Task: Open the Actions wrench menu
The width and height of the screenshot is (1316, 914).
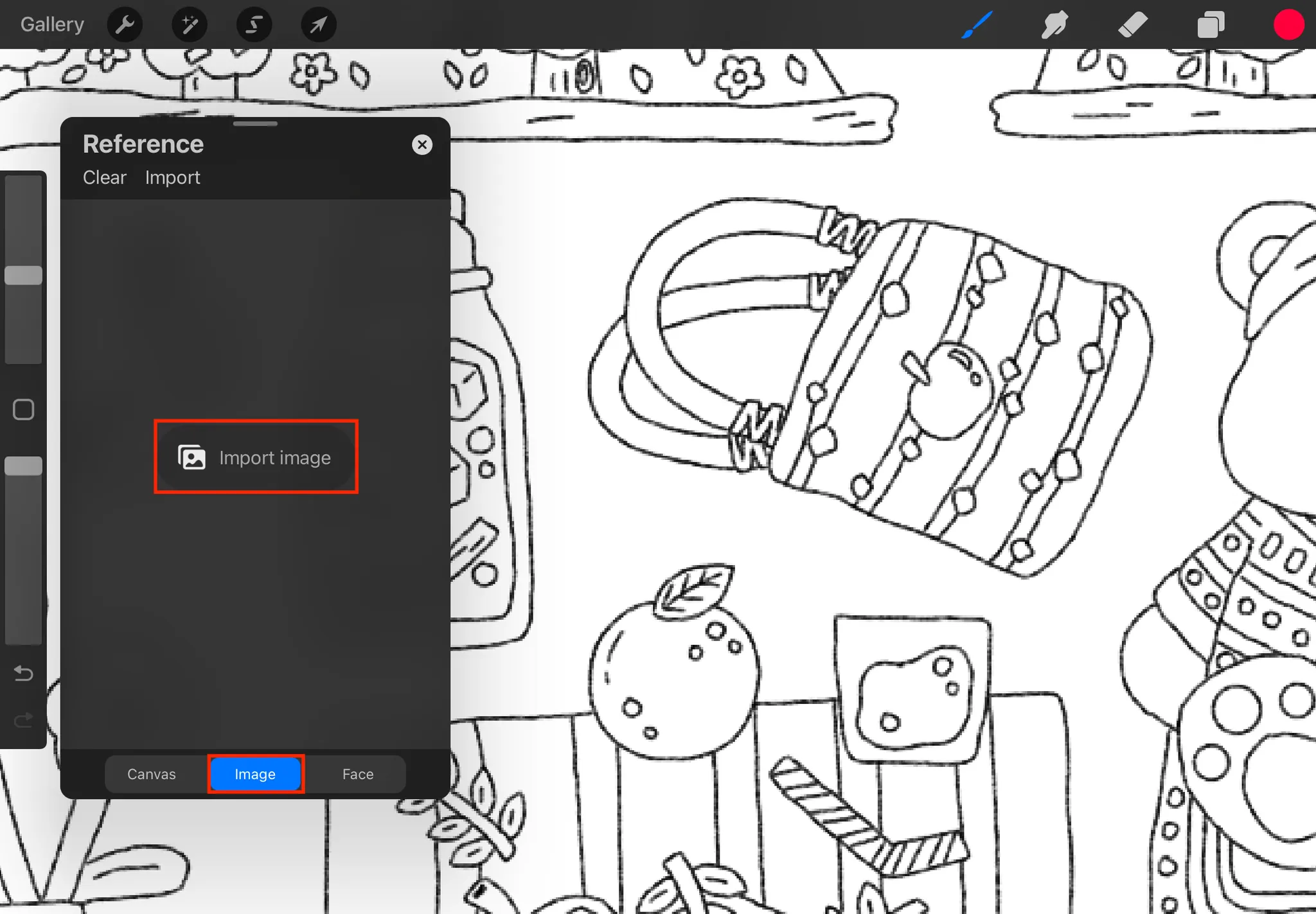Action: pos(125,25)
